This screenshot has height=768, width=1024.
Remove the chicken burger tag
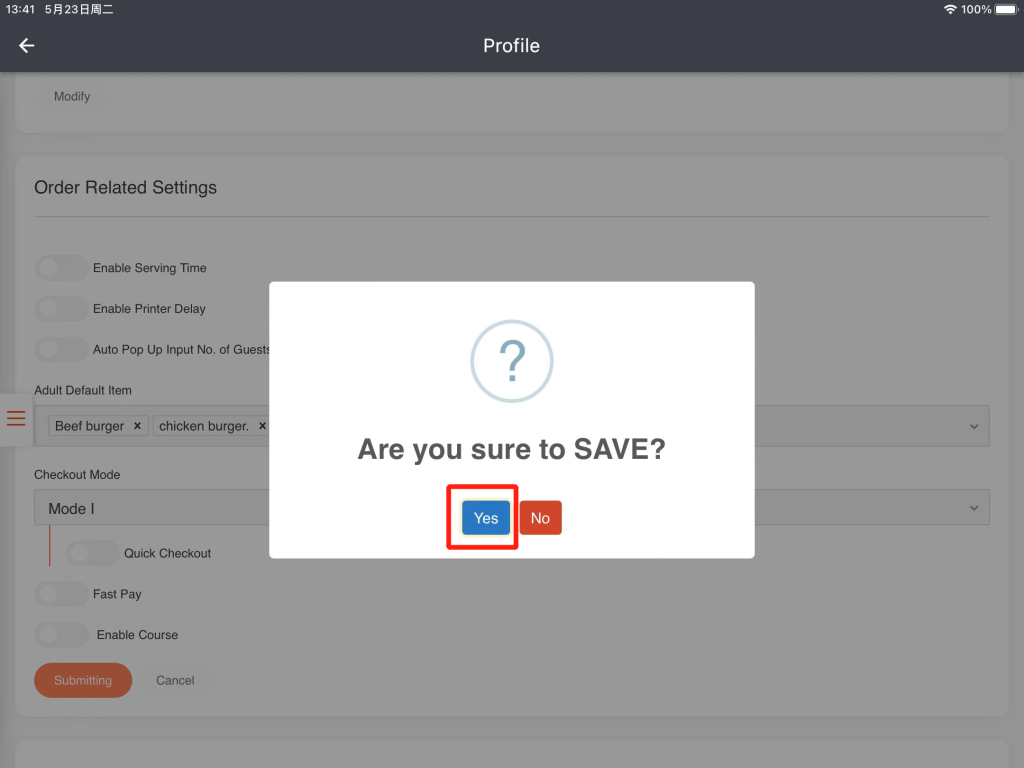tap(262, 426)
